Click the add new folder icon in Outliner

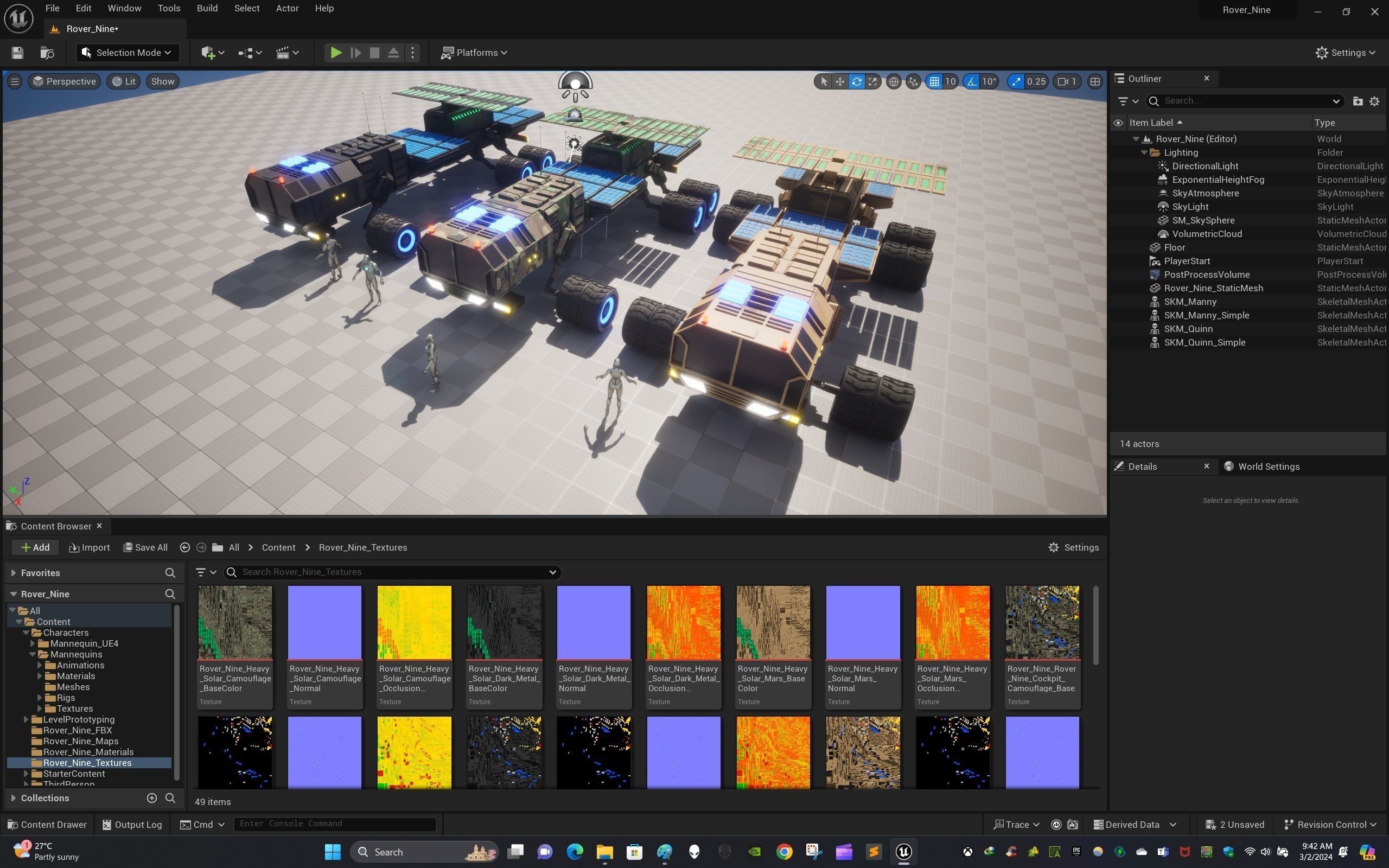(x=1358, y=101)
